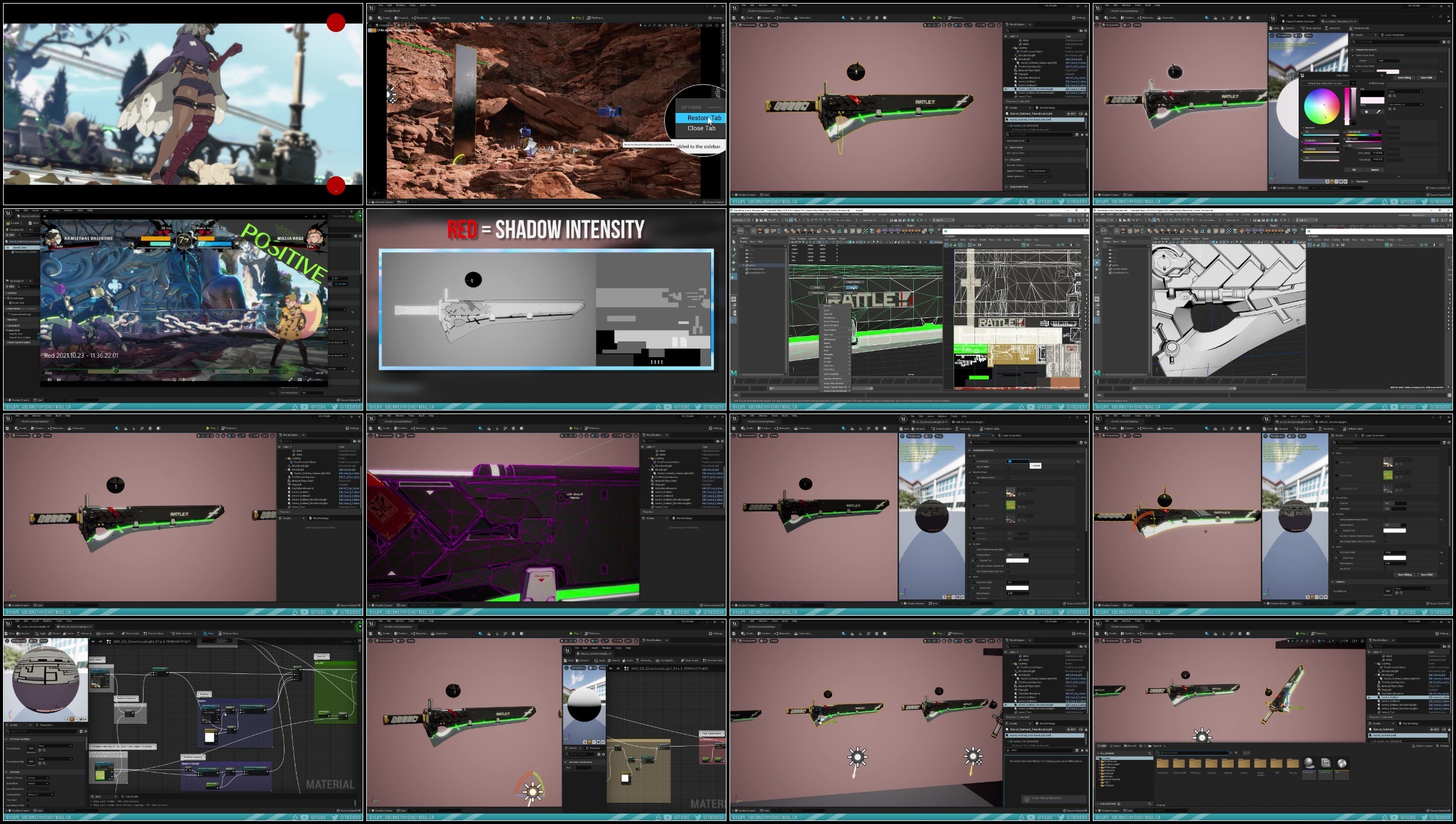Image resolution: width=1456 pixels, height=824 pixels.
Task: Toggle the Use Material Attributes checkbox
Action: click(28, 805)
